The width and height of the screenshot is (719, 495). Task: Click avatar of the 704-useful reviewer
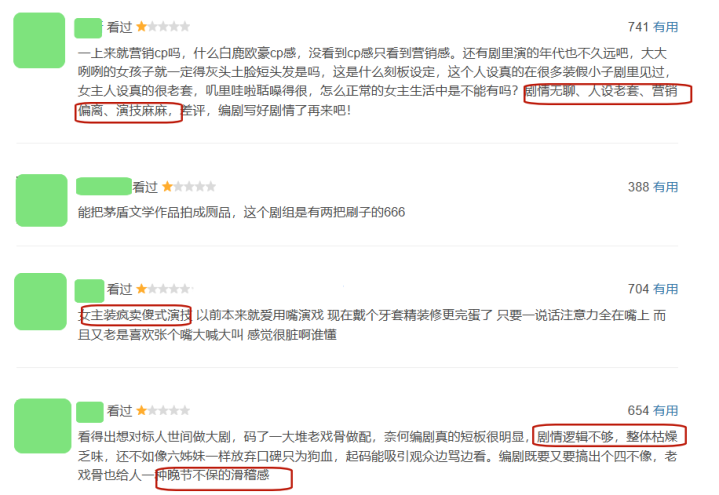(x=40, y=301)
